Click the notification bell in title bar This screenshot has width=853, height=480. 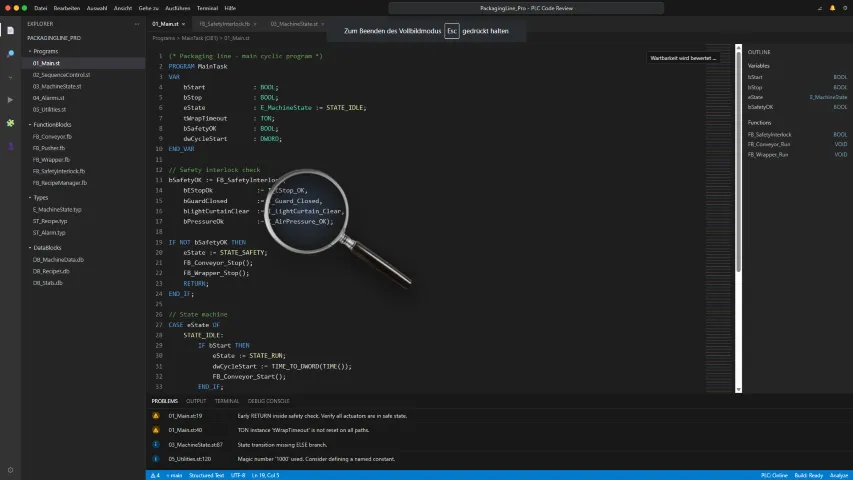[x=832, y=8]
